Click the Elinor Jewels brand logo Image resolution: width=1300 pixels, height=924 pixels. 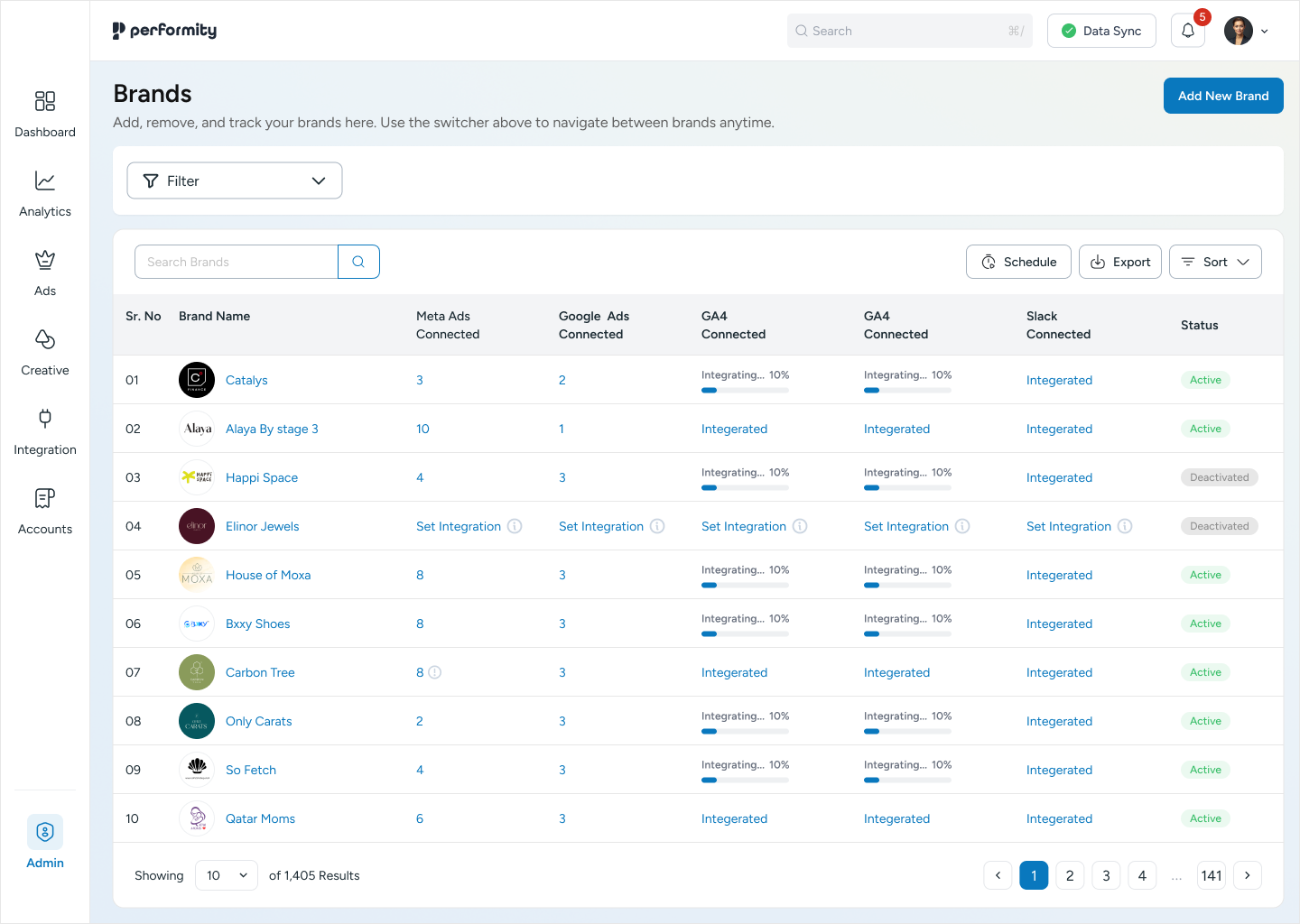[x=197, y=526]
